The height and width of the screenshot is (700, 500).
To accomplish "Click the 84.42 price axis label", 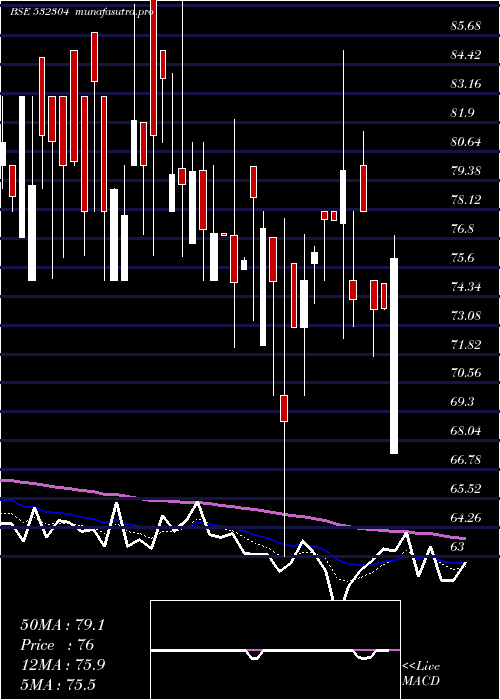I will tap(466, 54).
